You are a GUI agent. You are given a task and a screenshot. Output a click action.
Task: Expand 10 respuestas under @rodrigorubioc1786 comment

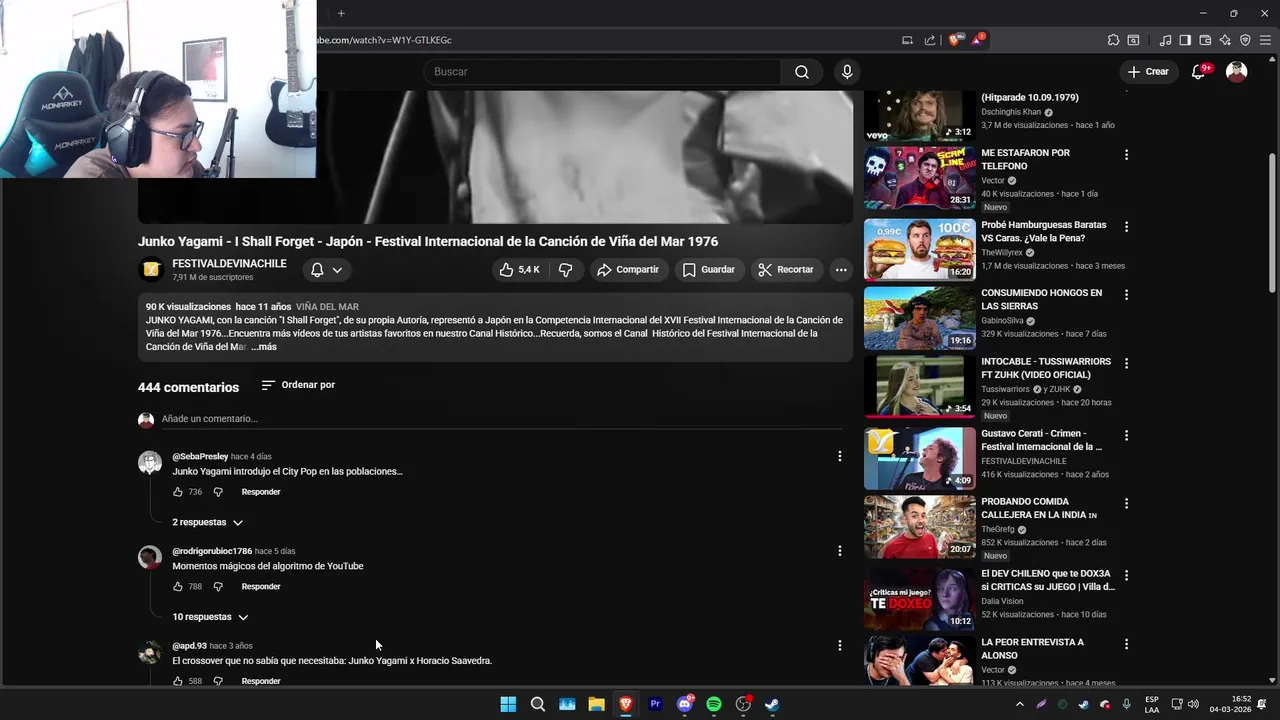210,617
